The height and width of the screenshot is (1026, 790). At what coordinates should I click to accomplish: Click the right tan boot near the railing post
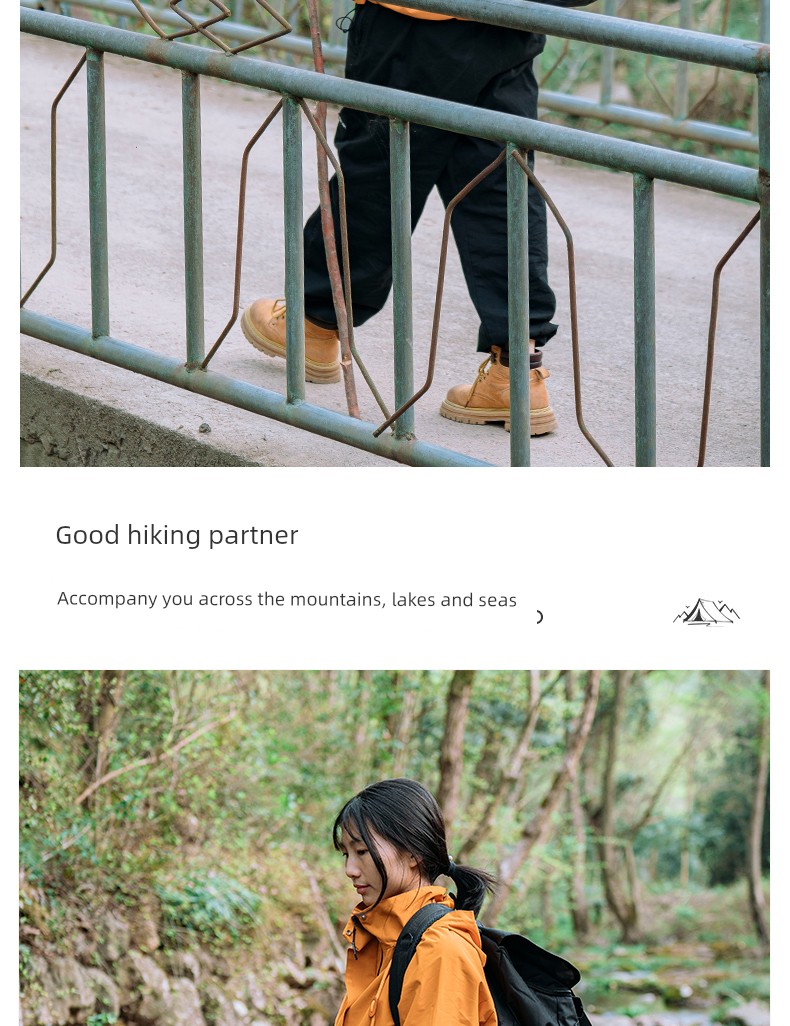click(x=499, y=393)
